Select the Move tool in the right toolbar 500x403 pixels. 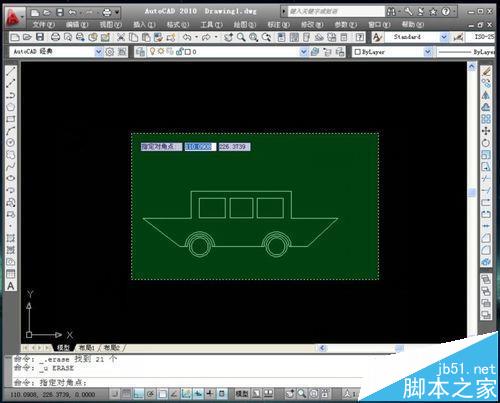tap(486, 131)
